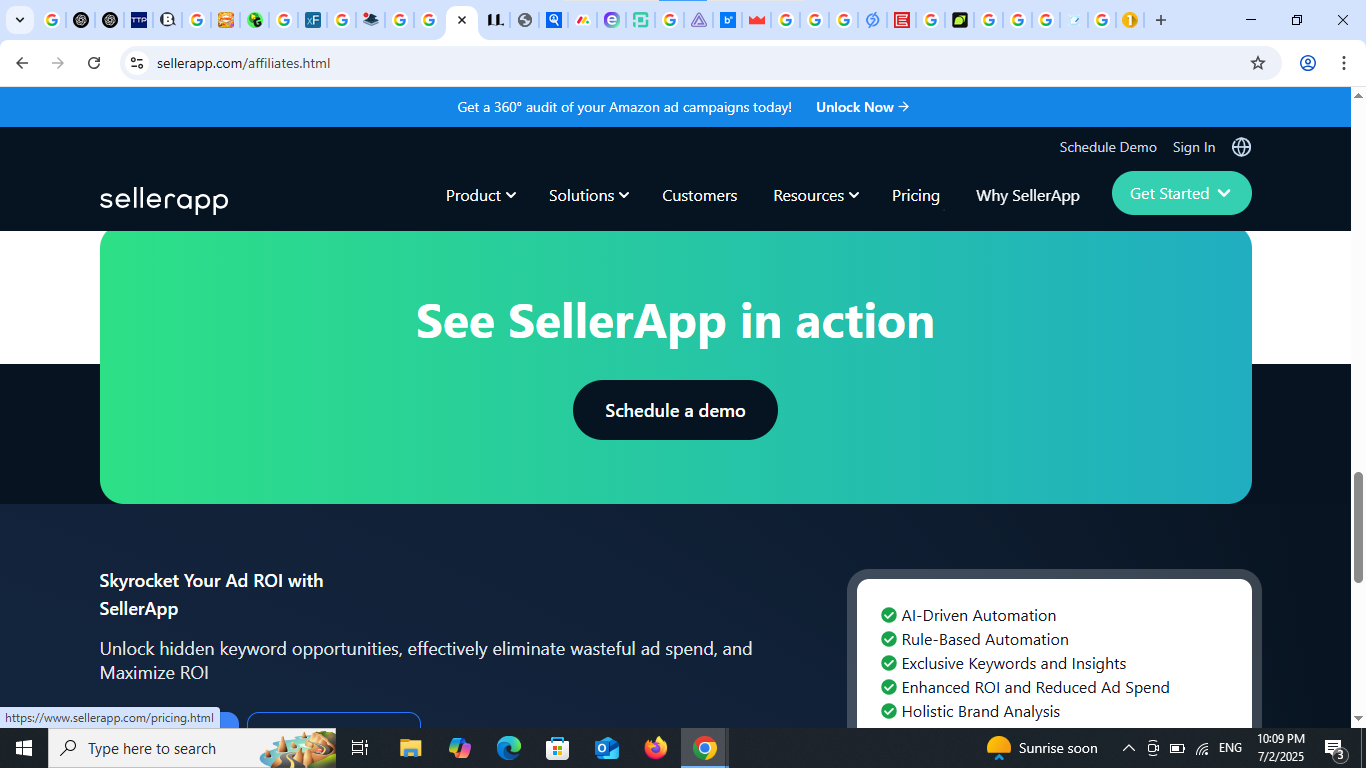The height and width of the screenshot is (768, 1366).
Task: Go to Pricing in navigation
Action: click(916, 195)
